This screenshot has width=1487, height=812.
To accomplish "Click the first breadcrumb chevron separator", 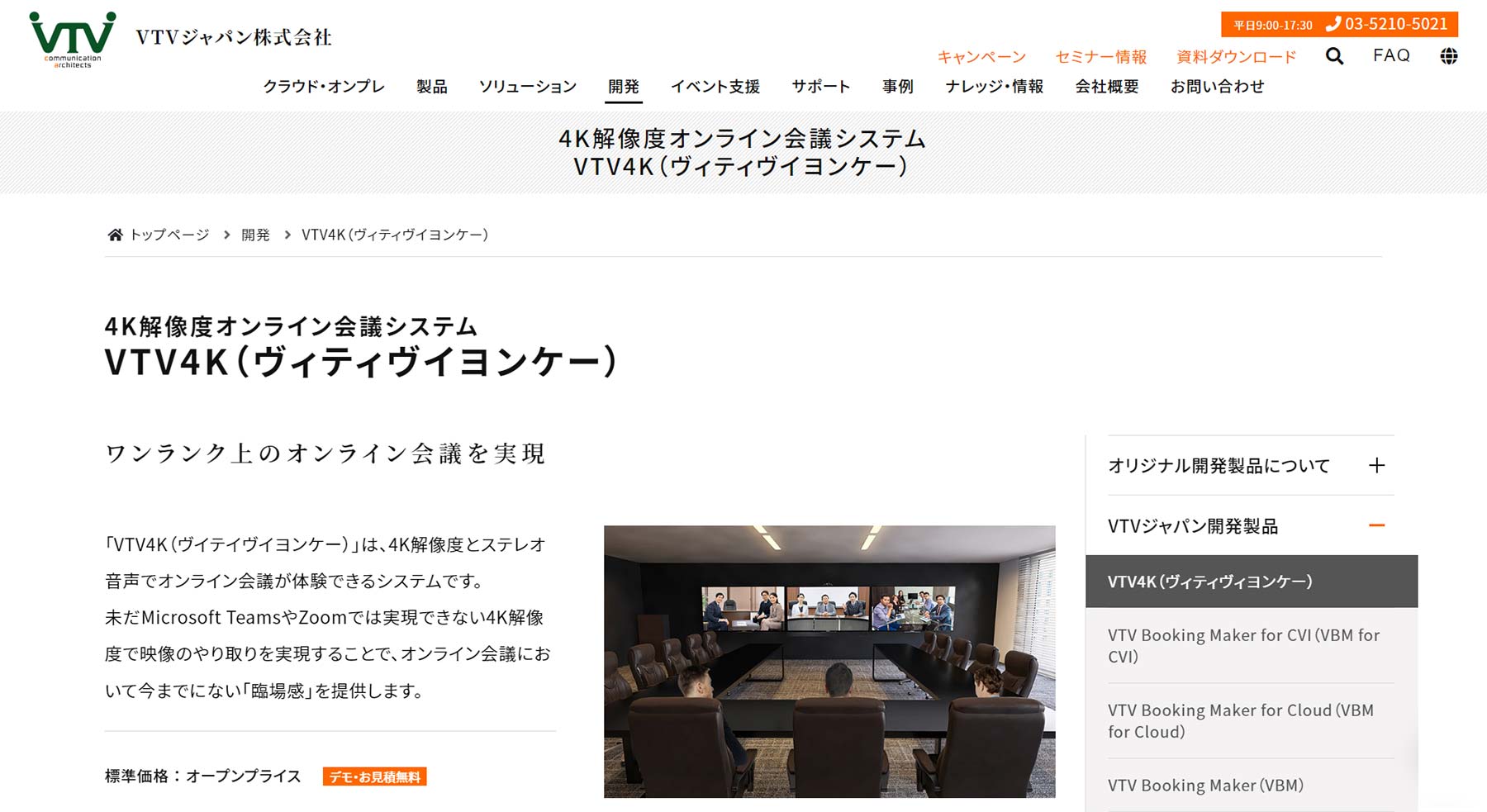I will (x=226, y=235).
